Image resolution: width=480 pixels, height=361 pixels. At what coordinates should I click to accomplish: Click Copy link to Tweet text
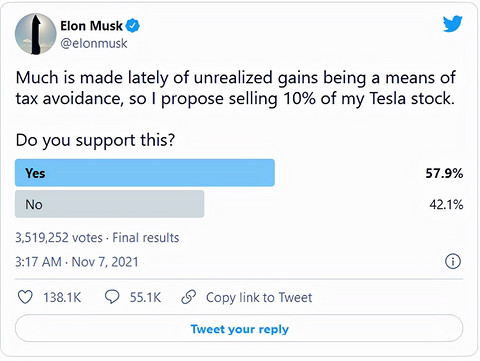pyautogui.click(x=259, y=297)
